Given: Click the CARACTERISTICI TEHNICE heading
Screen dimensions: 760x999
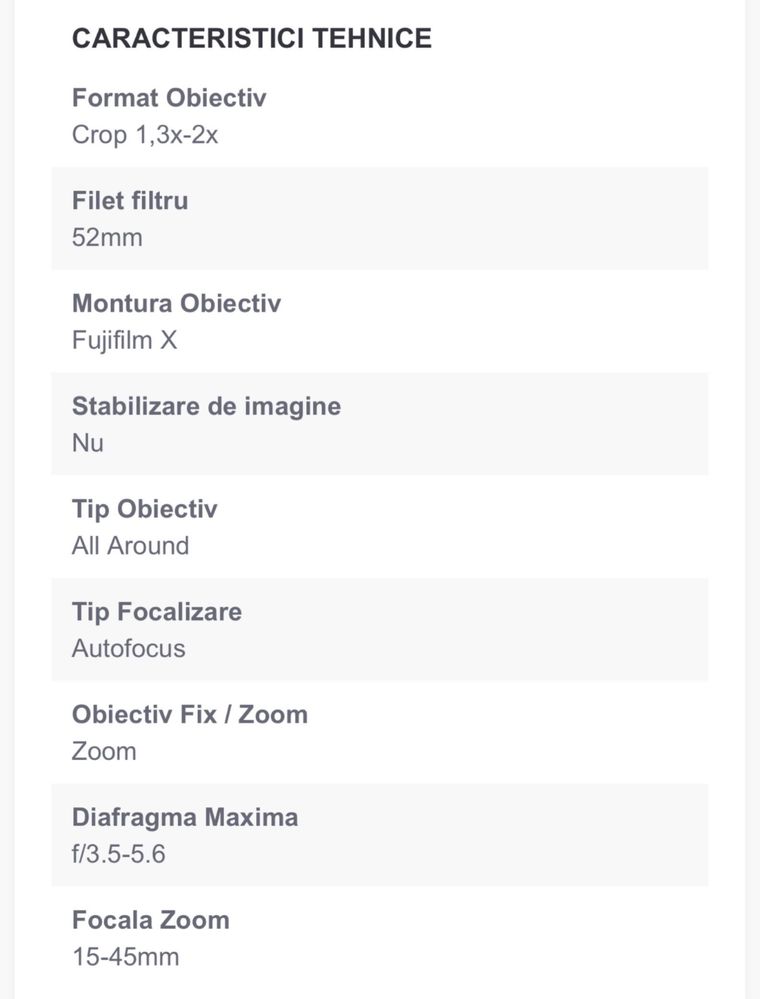Looking at the screenshot, I should tap(252, 38).
